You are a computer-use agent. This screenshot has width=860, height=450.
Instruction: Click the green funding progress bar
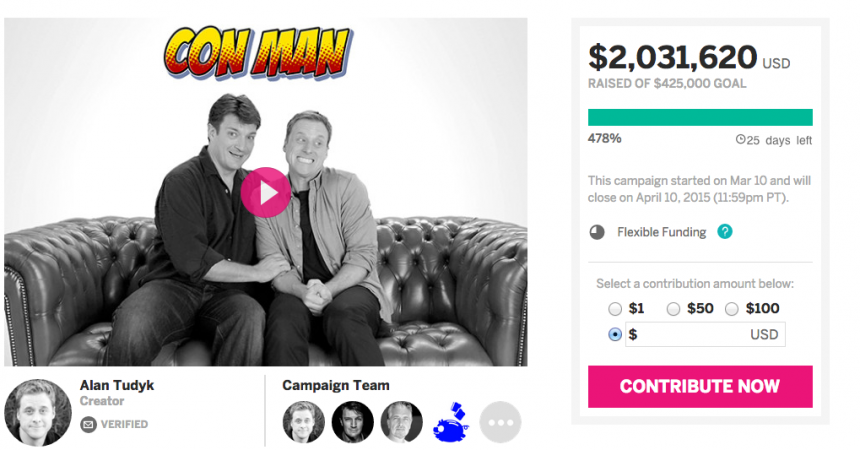click(x=700, y=117)
